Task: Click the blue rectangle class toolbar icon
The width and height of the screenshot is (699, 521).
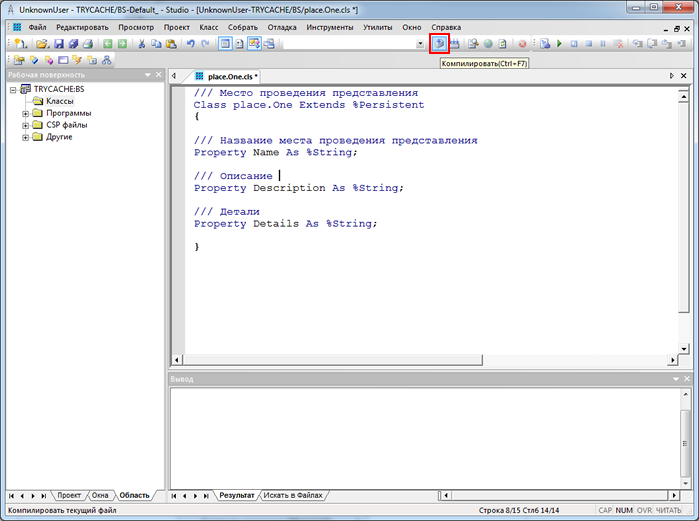Action: click(x=63, y=60)
